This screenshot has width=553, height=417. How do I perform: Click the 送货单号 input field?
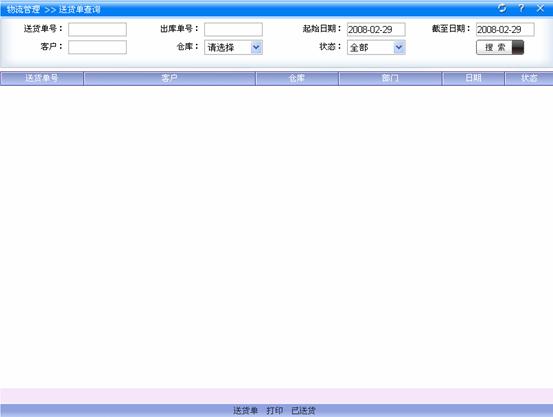pyautogui.click(x=97, y=29)
